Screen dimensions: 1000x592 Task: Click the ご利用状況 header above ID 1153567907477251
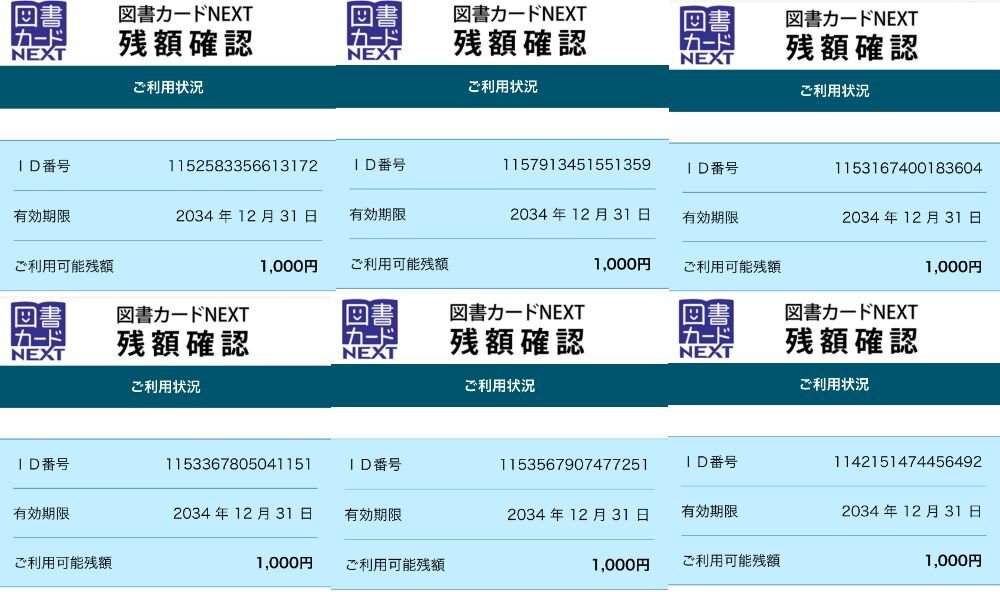click(x=499, y=386)
